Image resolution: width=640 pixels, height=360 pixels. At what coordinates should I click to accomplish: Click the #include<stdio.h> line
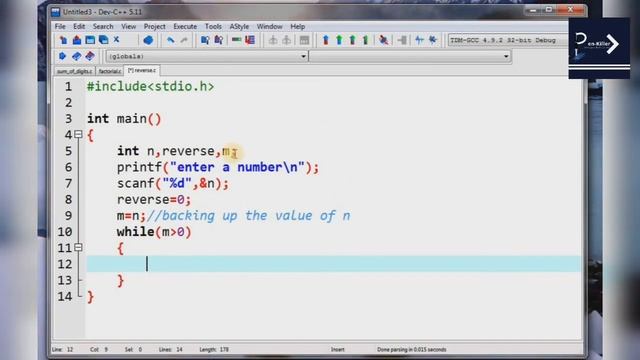click(x=150, y=87)
